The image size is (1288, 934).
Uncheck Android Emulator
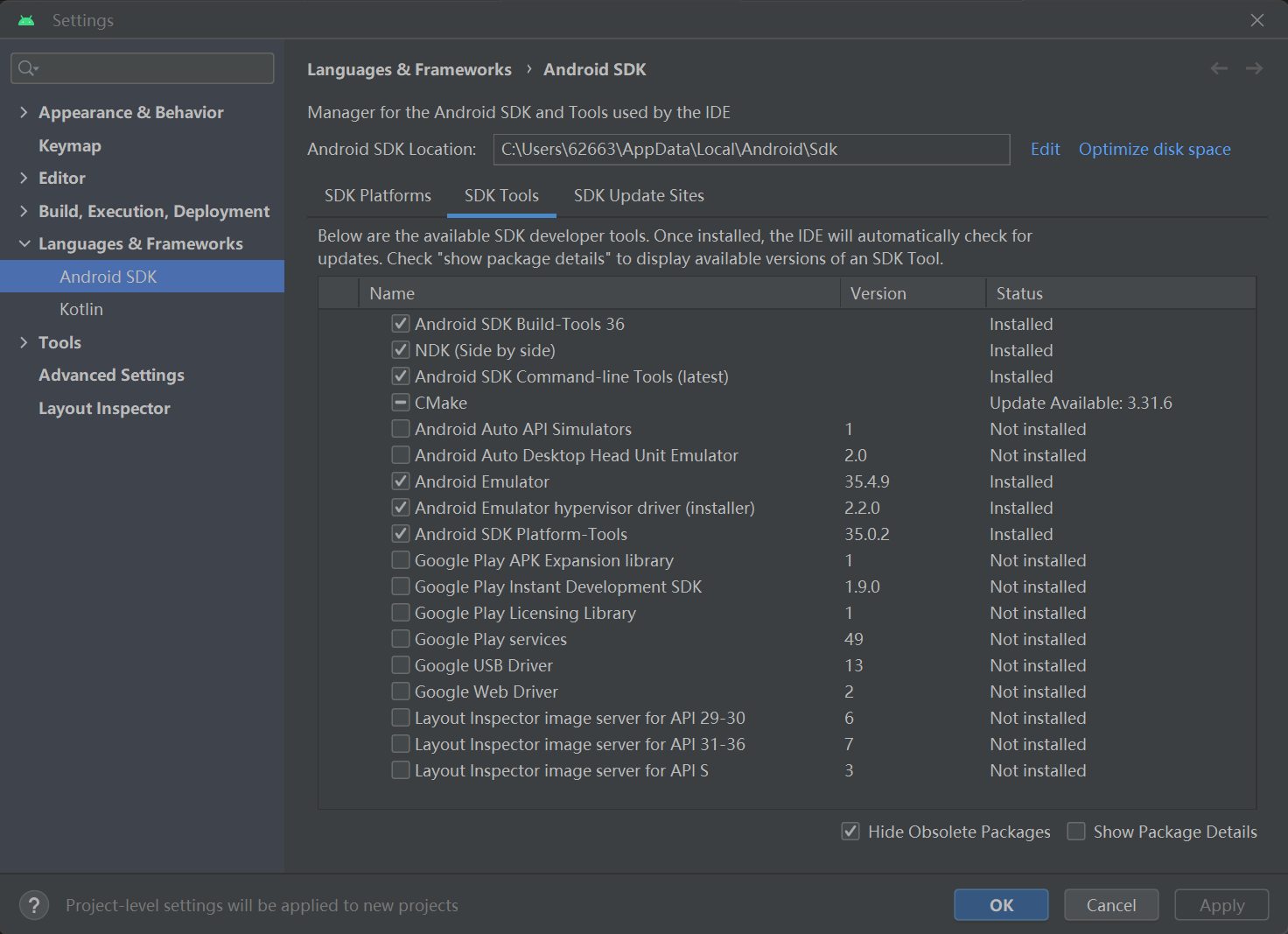point(401,481)
